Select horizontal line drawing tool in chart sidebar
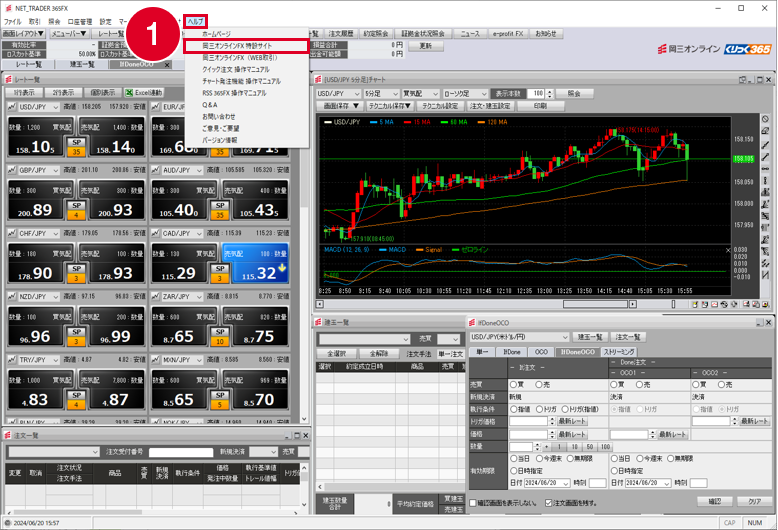Screen dimensions: 778x530 [766, 169]
